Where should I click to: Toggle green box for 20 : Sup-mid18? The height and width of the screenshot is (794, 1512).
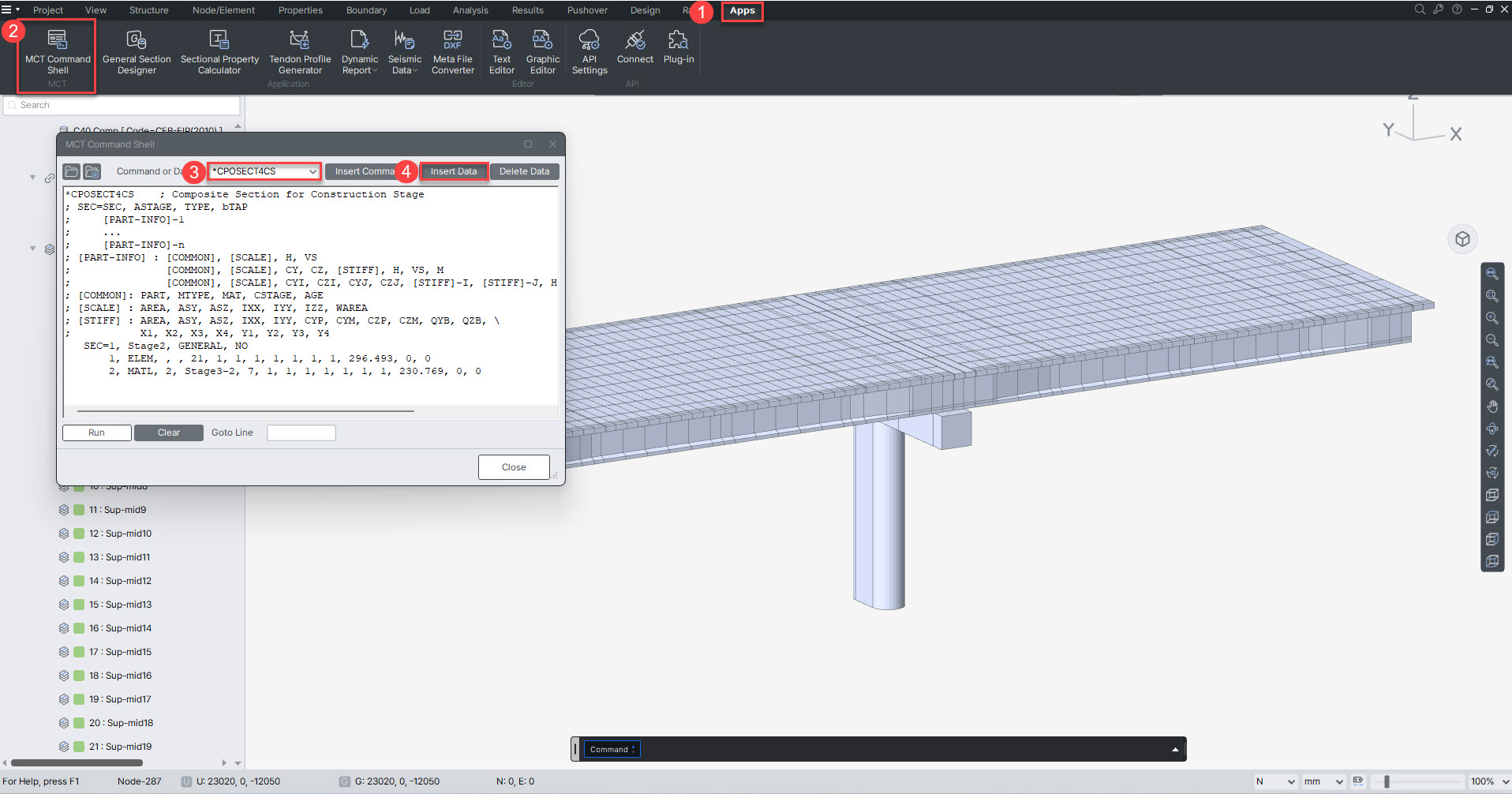tap(79, 723)
